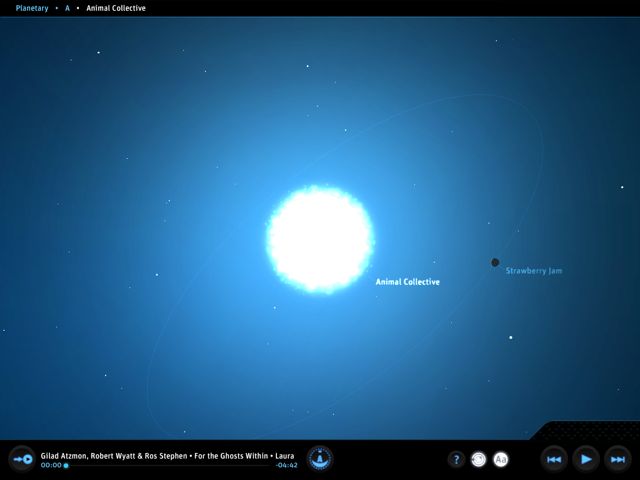
Task: Click the now playing track title text
Action: pyautogui.click(x=167, y=456)
